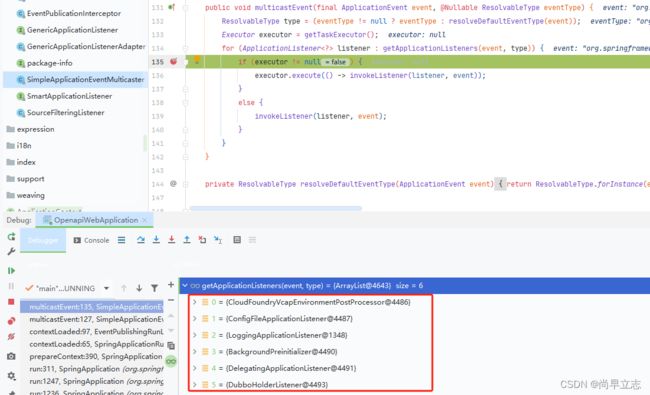Click the Rerun OpenapiWebApplication icon

(11, 237)
